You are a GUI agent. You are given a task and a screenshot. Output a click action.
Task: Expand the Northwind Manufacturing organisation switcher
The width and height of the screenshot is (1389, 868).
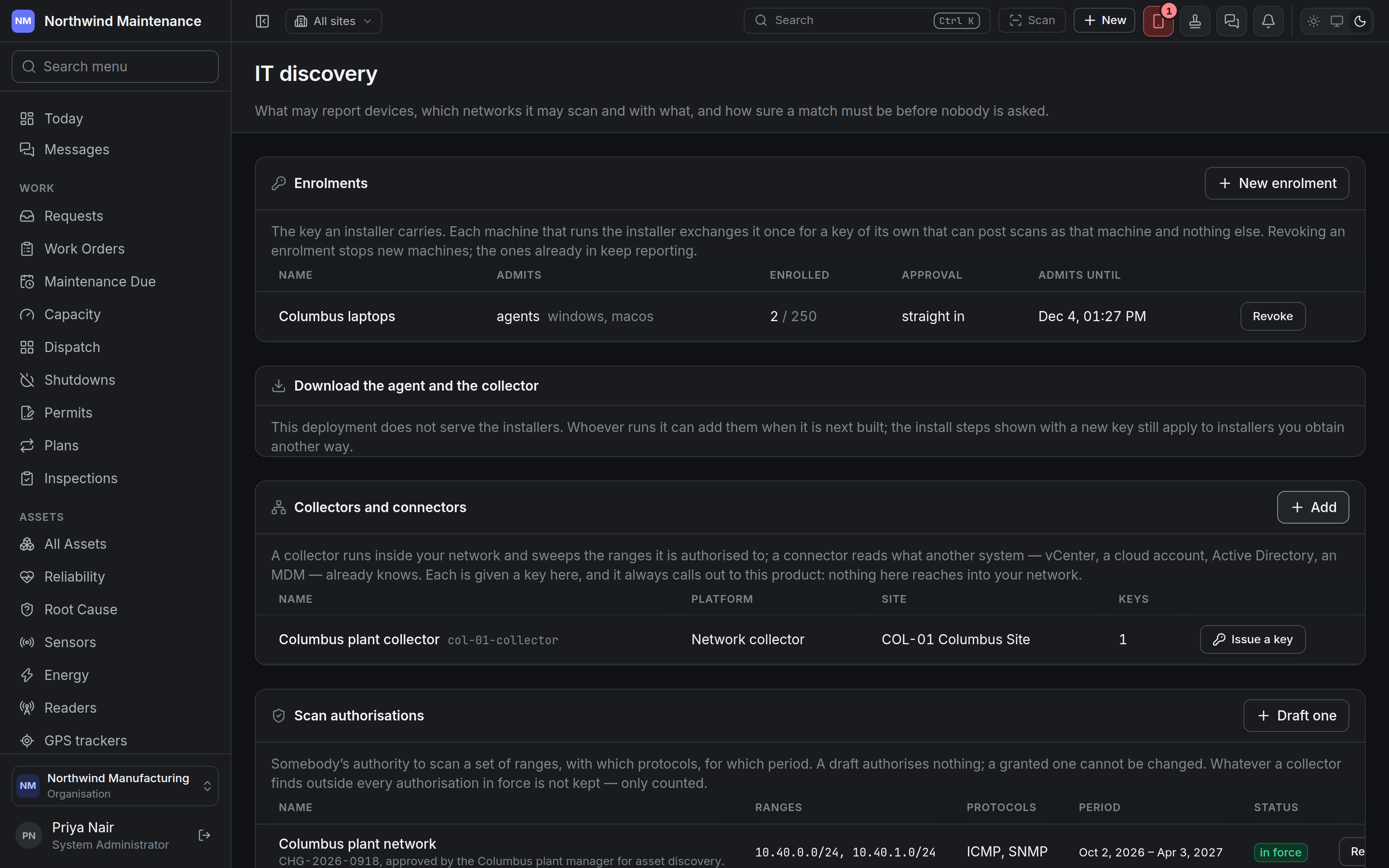pyautogui.click(x=115, y=786)
